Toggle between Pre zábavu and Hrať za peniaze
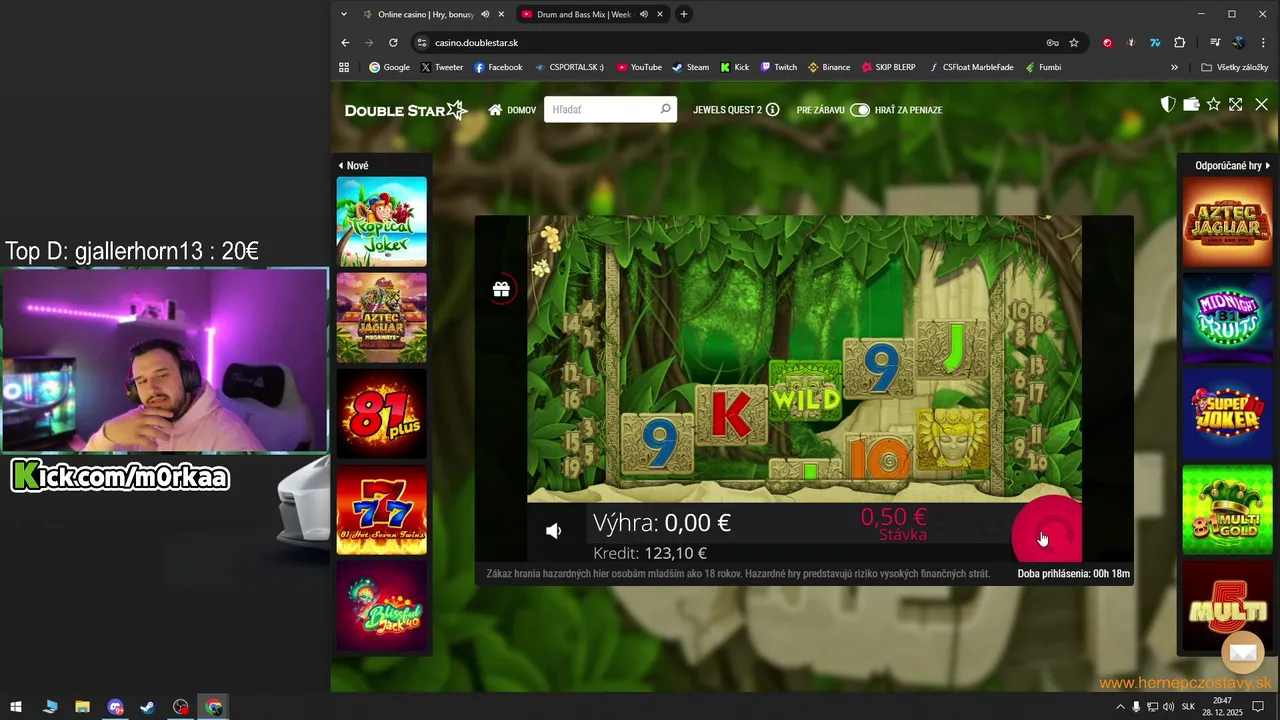This screenshot has height=720, width=1280. [x=860, y=110]
